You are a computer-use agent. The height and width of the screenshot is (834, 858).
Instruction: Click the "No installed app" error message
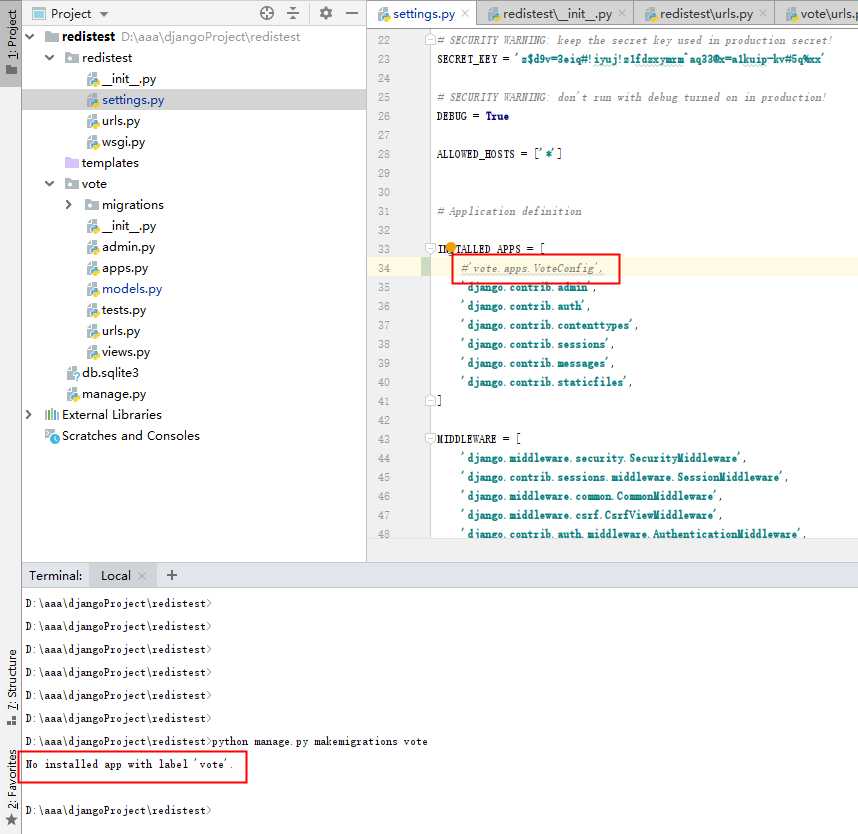pyautogui.click(x=129, y=764)
